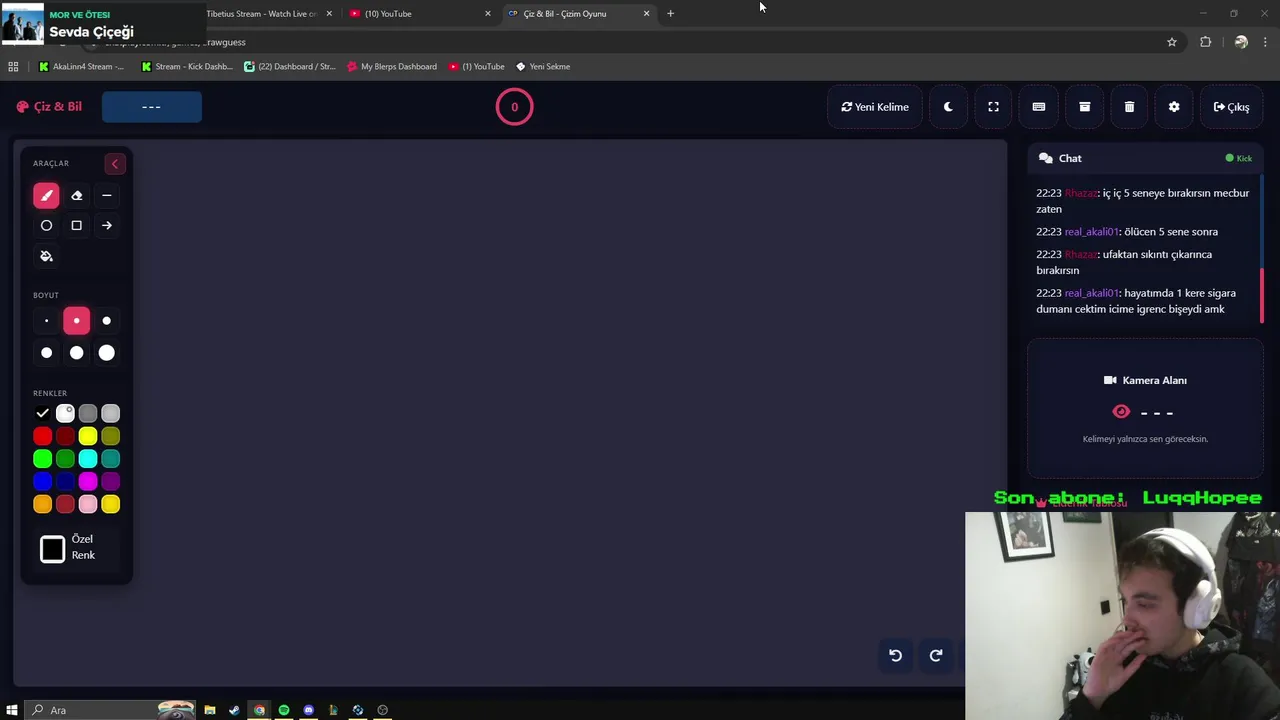Switch to the Tibetius Stream tab

(266, 14)
